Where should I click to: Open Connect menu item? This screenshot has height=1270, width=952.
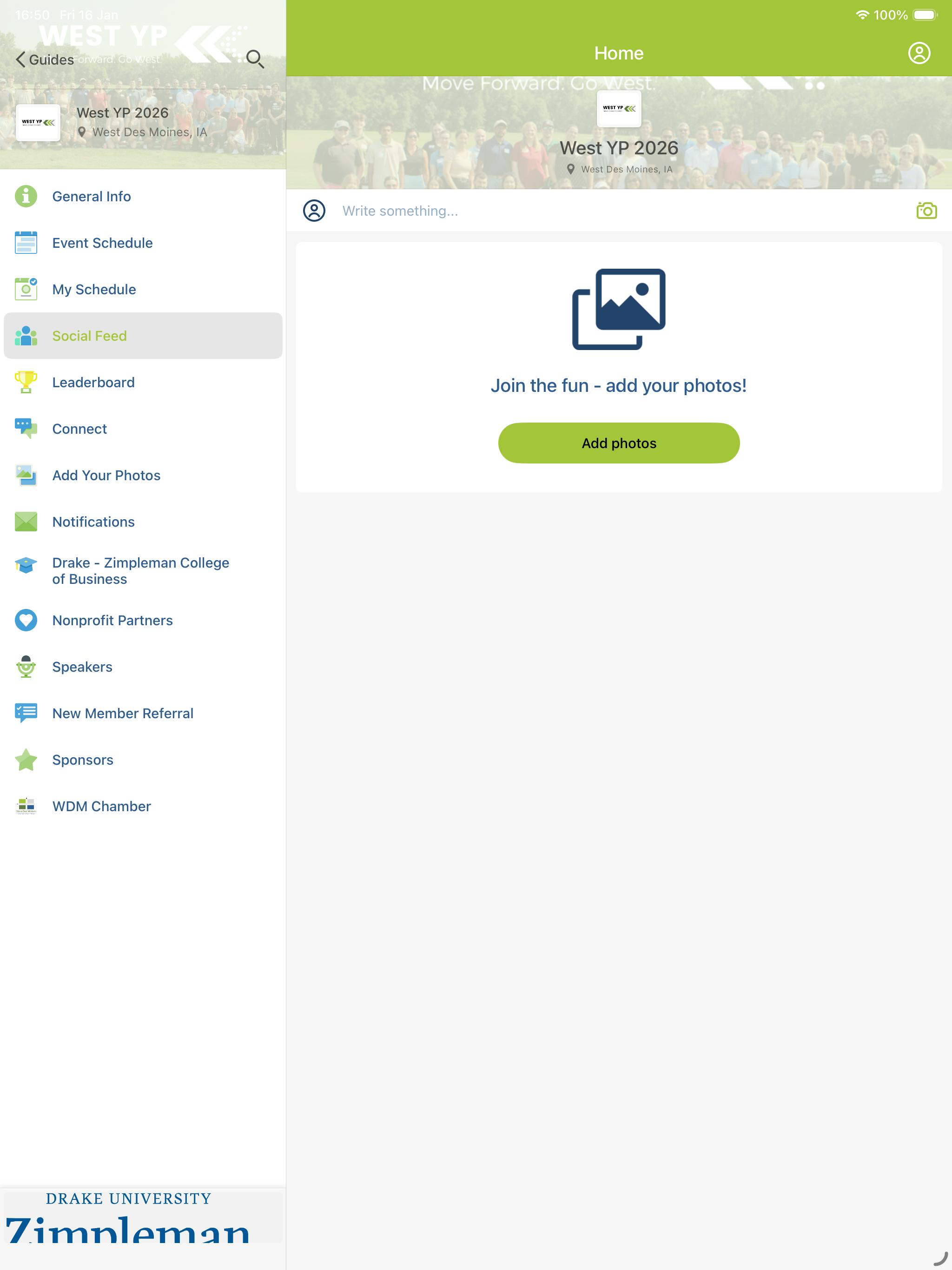click(x=143, y=429)
